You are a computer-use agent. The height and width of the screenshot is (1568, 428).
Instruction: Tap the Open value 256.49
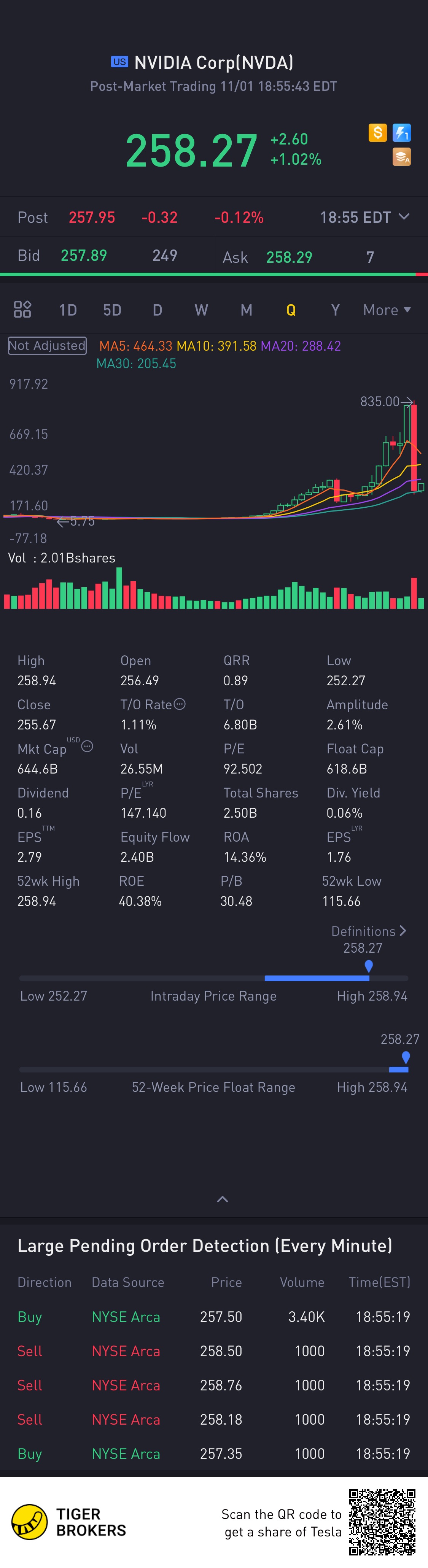pos(139,680)
